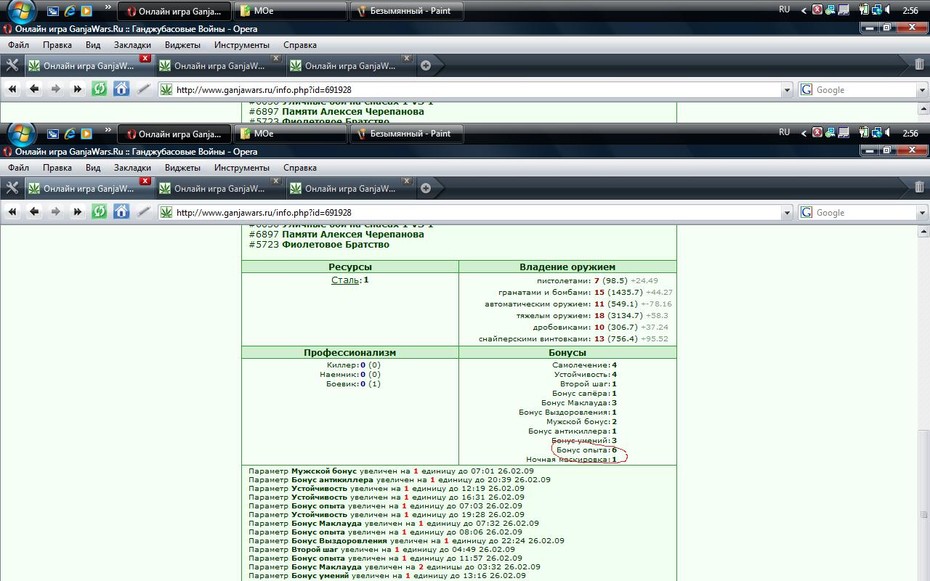Click the Fast Forward button in the lower Opera toolbar
This screenshot has width=930, height=581.
click(x=77, y=212)
